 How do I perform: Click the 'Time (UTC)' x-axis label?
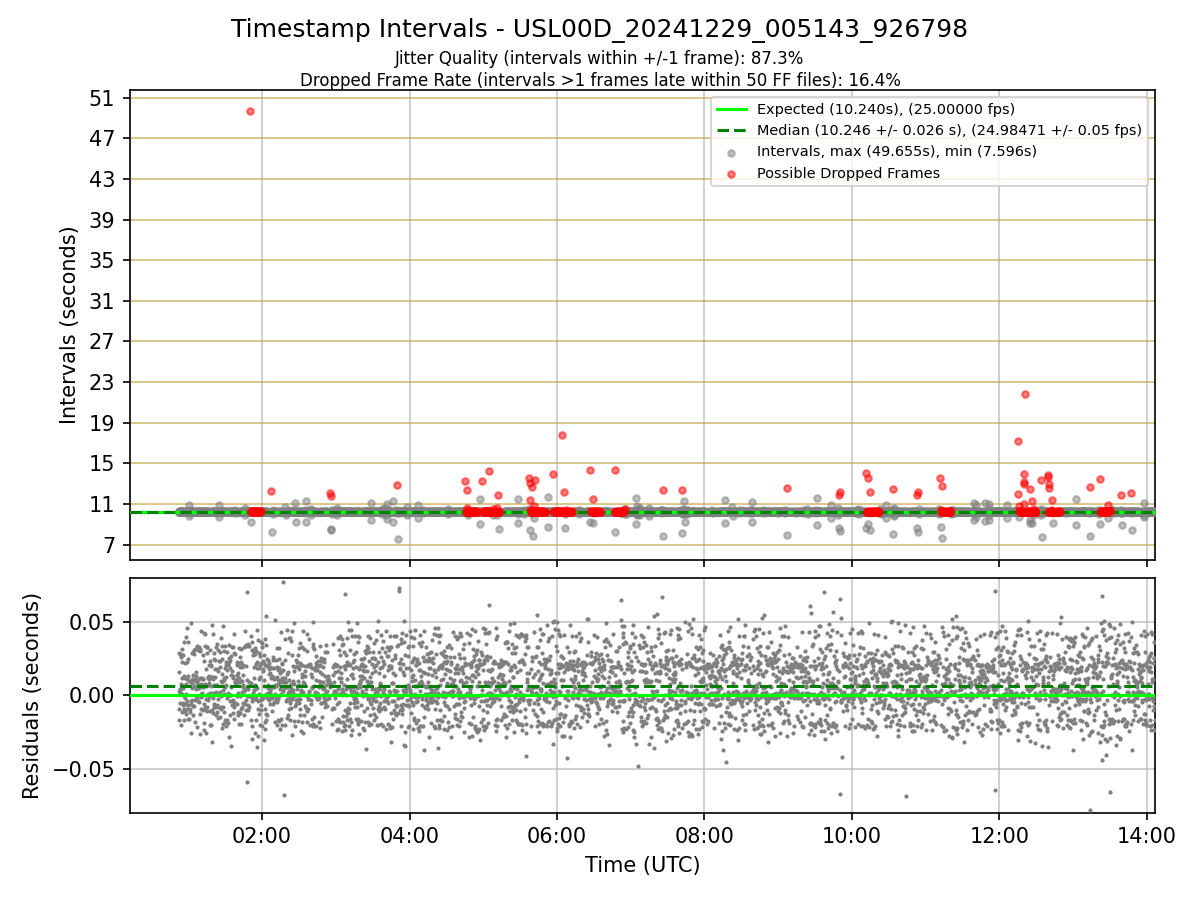click(642, 865)
